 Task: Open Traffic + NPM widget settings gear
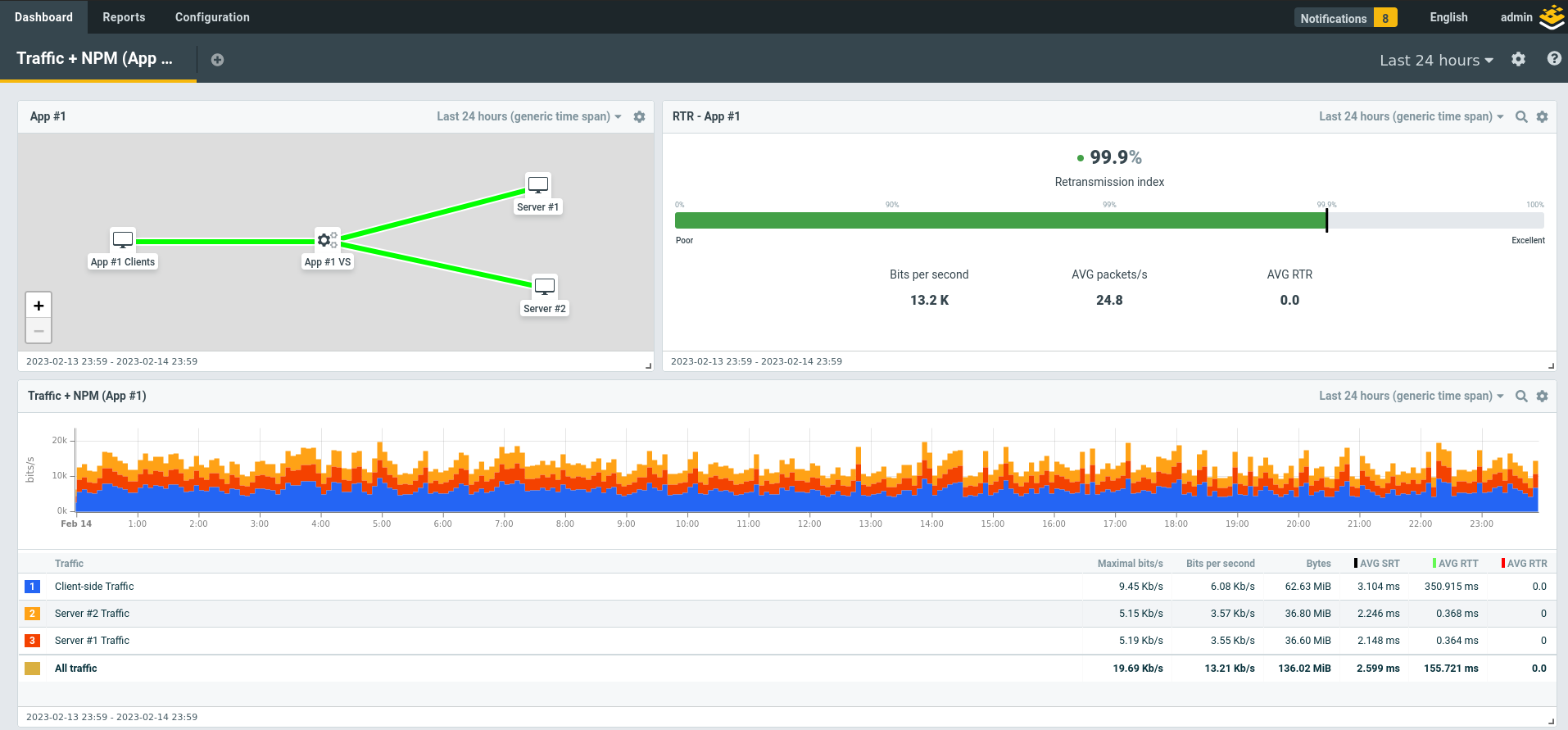click(x=1542, y=397)
